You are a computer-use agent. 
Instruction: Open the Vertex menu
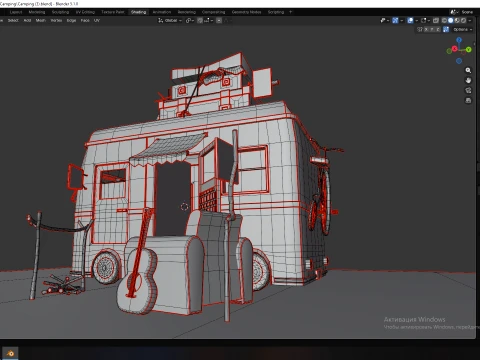tap(56, 20)
